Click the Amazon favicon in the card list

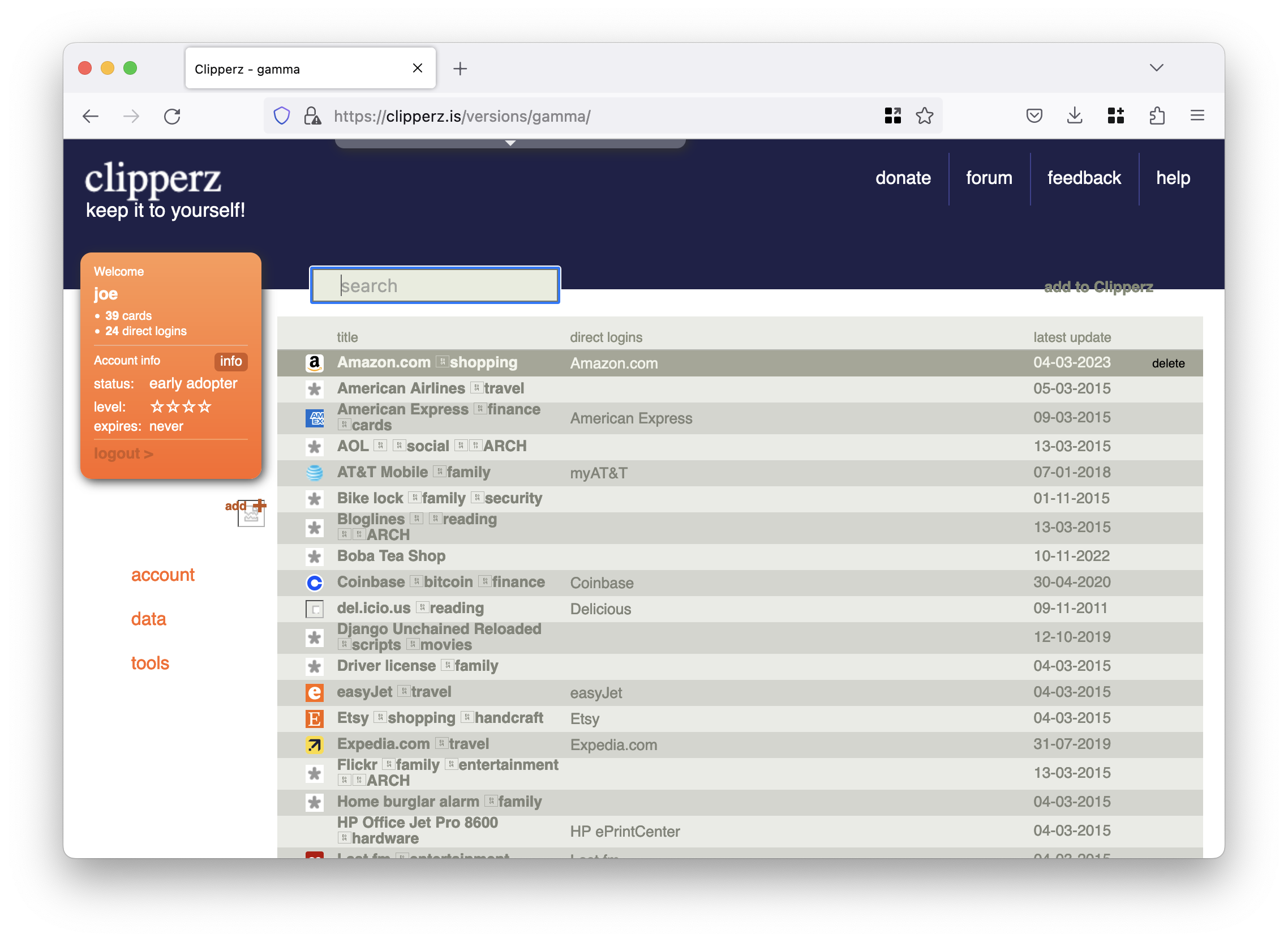[315, 363]
